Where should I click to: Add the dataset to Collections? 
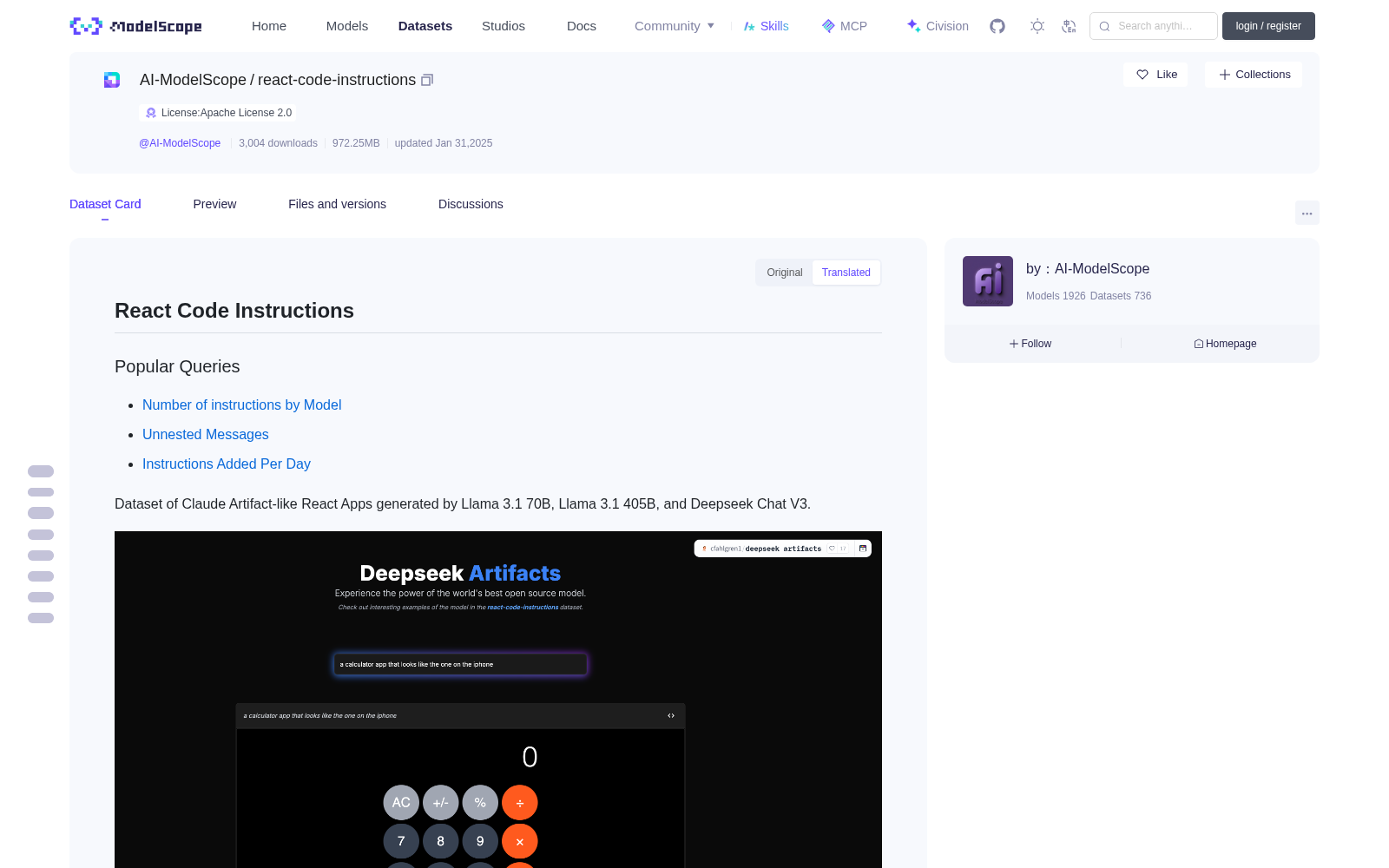[1254, 75]
